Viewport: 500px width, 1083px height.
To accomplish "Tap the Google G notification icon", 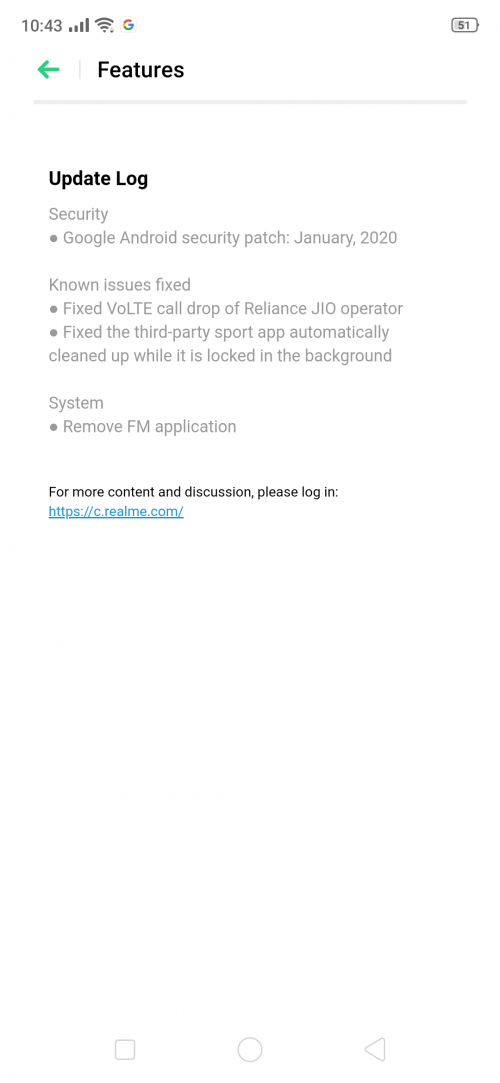I will [x=128, y=25].
